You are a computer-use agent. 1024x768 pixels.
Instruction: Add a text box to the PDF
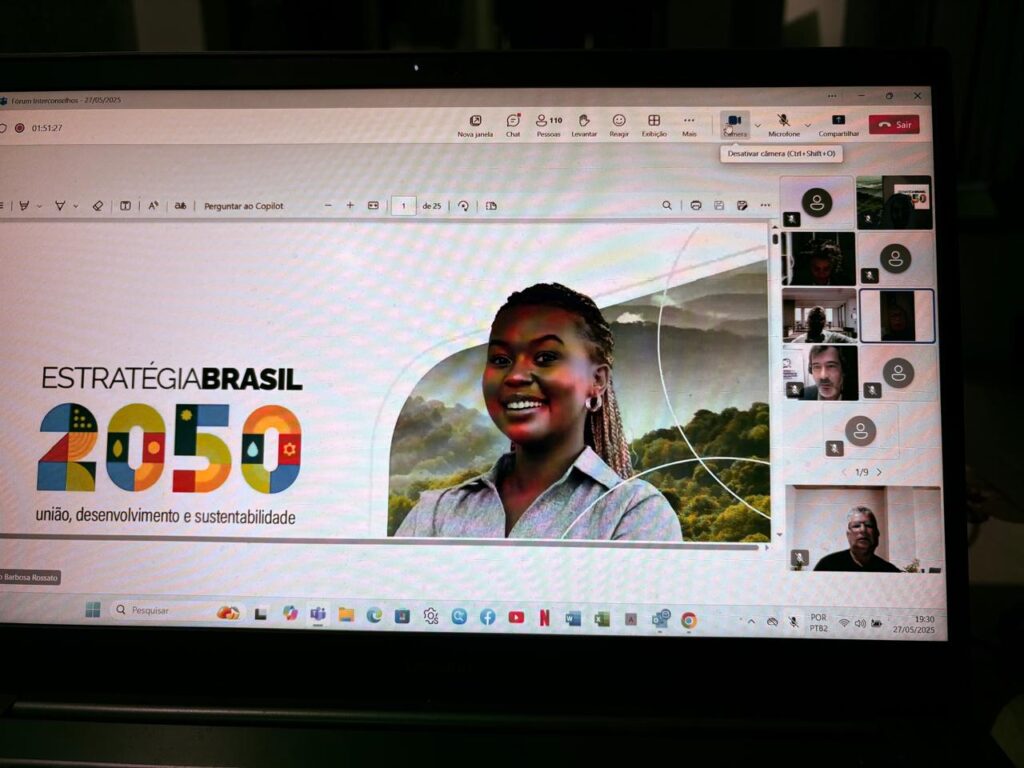tap(125, 206)
